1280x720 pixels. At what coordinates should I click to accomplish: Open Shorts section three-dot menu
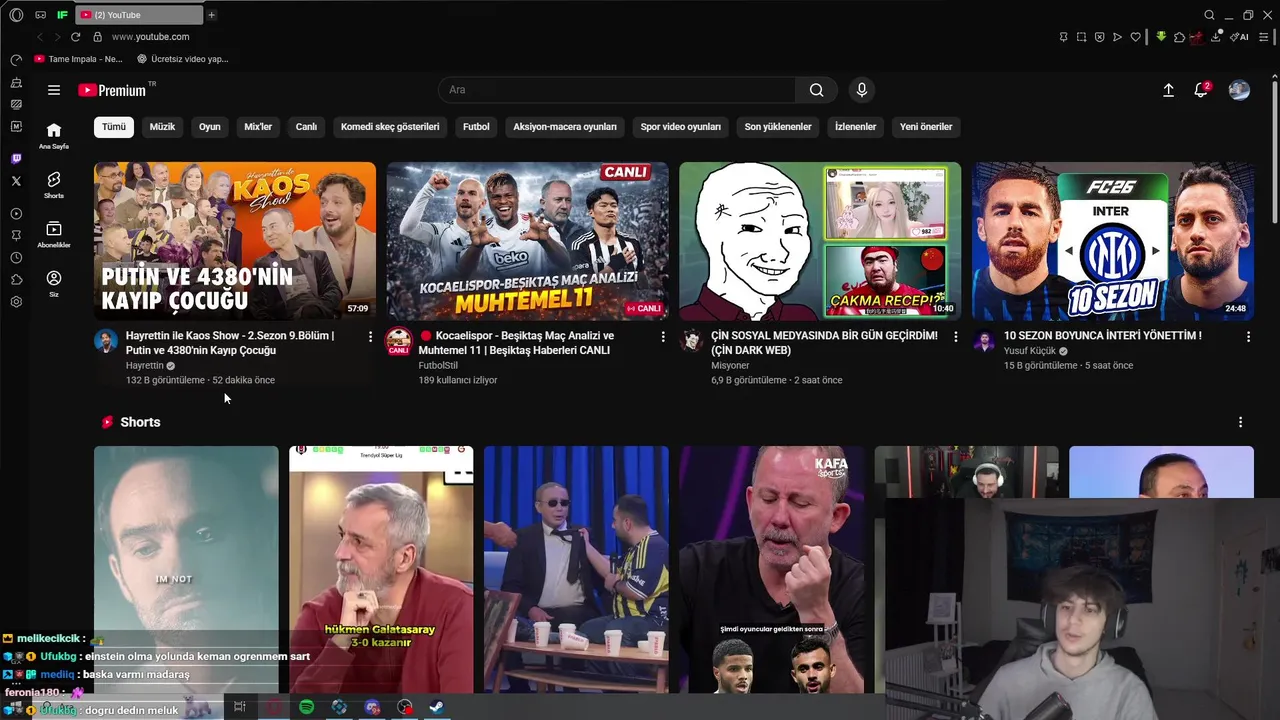tap(1240, 422)
